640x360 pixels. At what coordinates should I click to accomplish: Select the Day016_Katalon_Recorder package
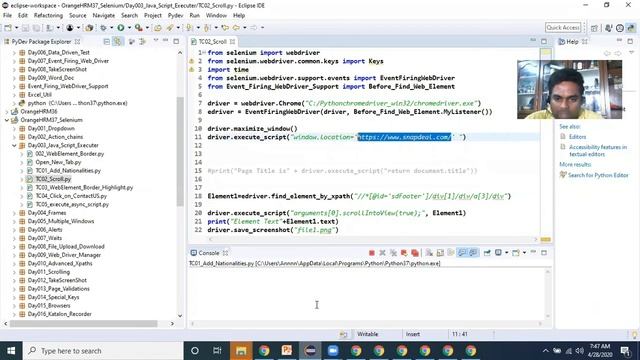[x=60, y=314]
